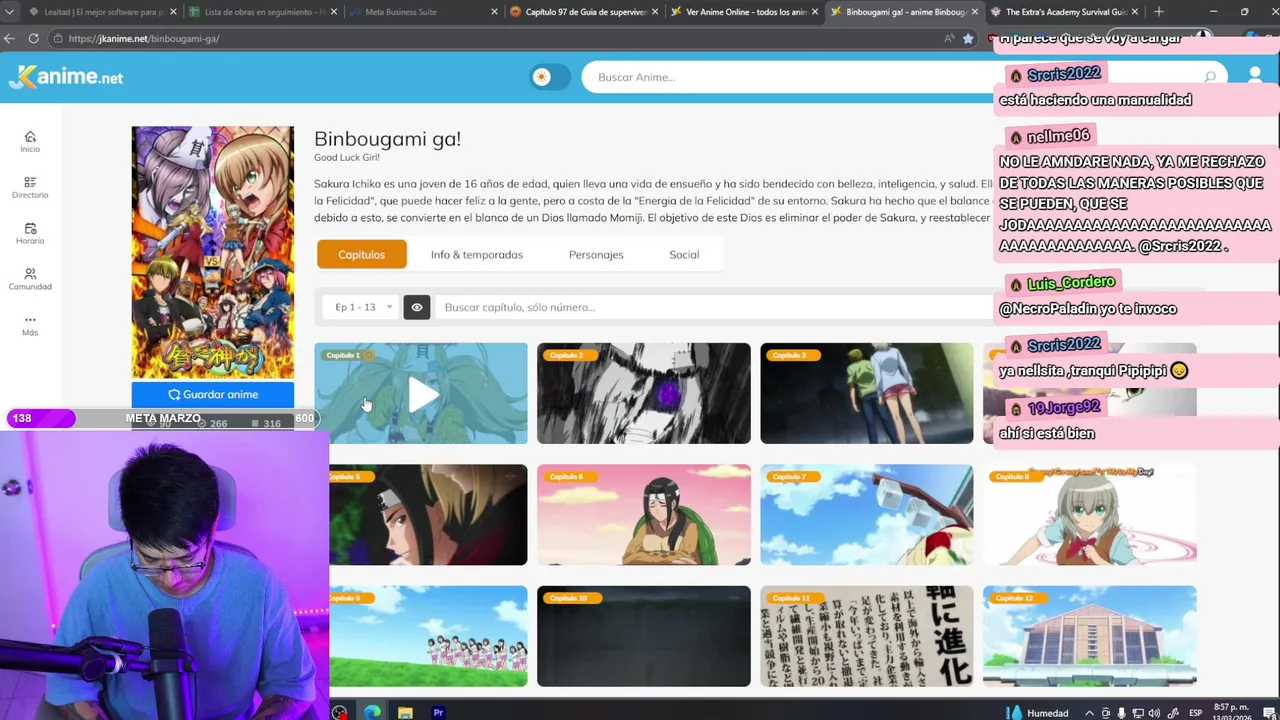Open the Directorio sidebar icon
Screen dimensions: 1280x720
(x=30, y=188)
